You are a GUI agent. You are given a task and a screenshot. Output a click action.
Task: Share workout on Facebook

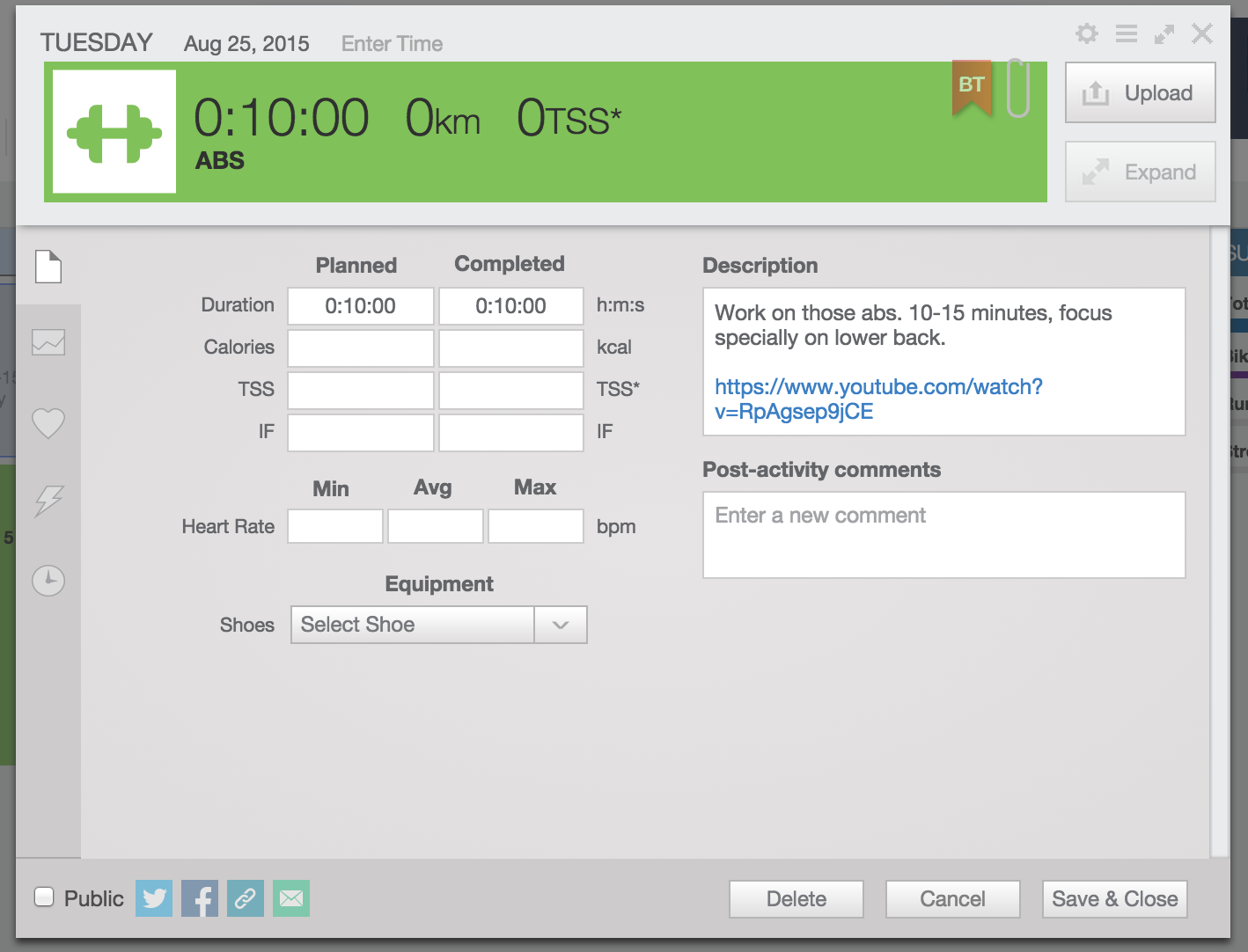[x=200, y=898]
